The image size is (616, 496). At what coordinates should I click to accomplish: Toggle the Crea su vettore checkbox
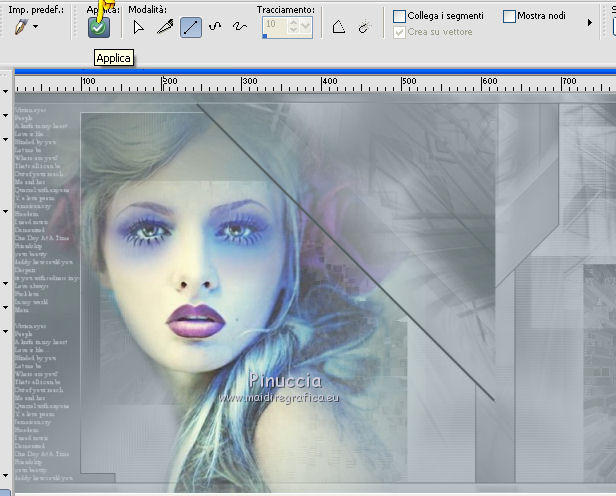tap(400, 32)
